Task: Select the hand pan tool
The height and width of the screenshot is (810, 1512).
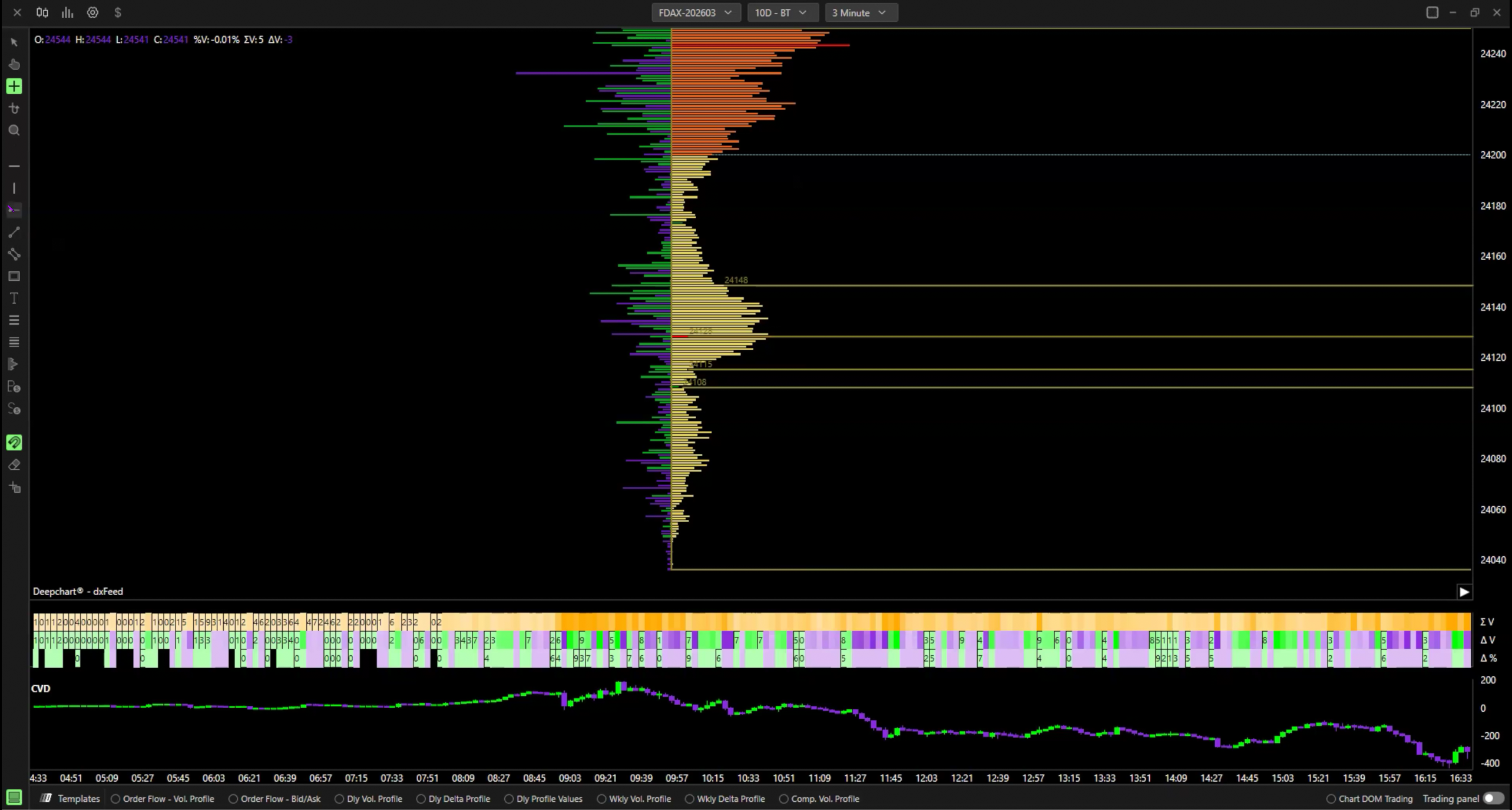Action: click(x=14, y=64)
